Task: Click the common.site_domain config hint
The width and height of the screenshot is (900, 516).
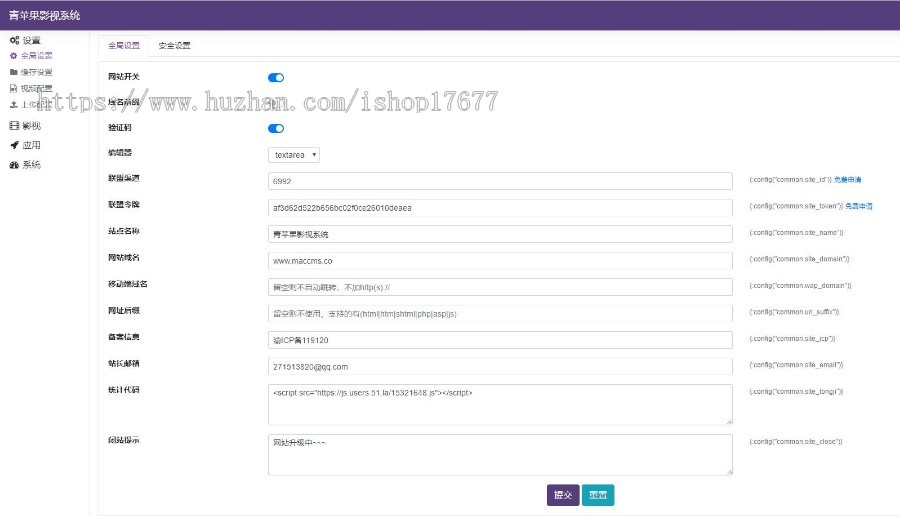Action: tap(799, 259)
